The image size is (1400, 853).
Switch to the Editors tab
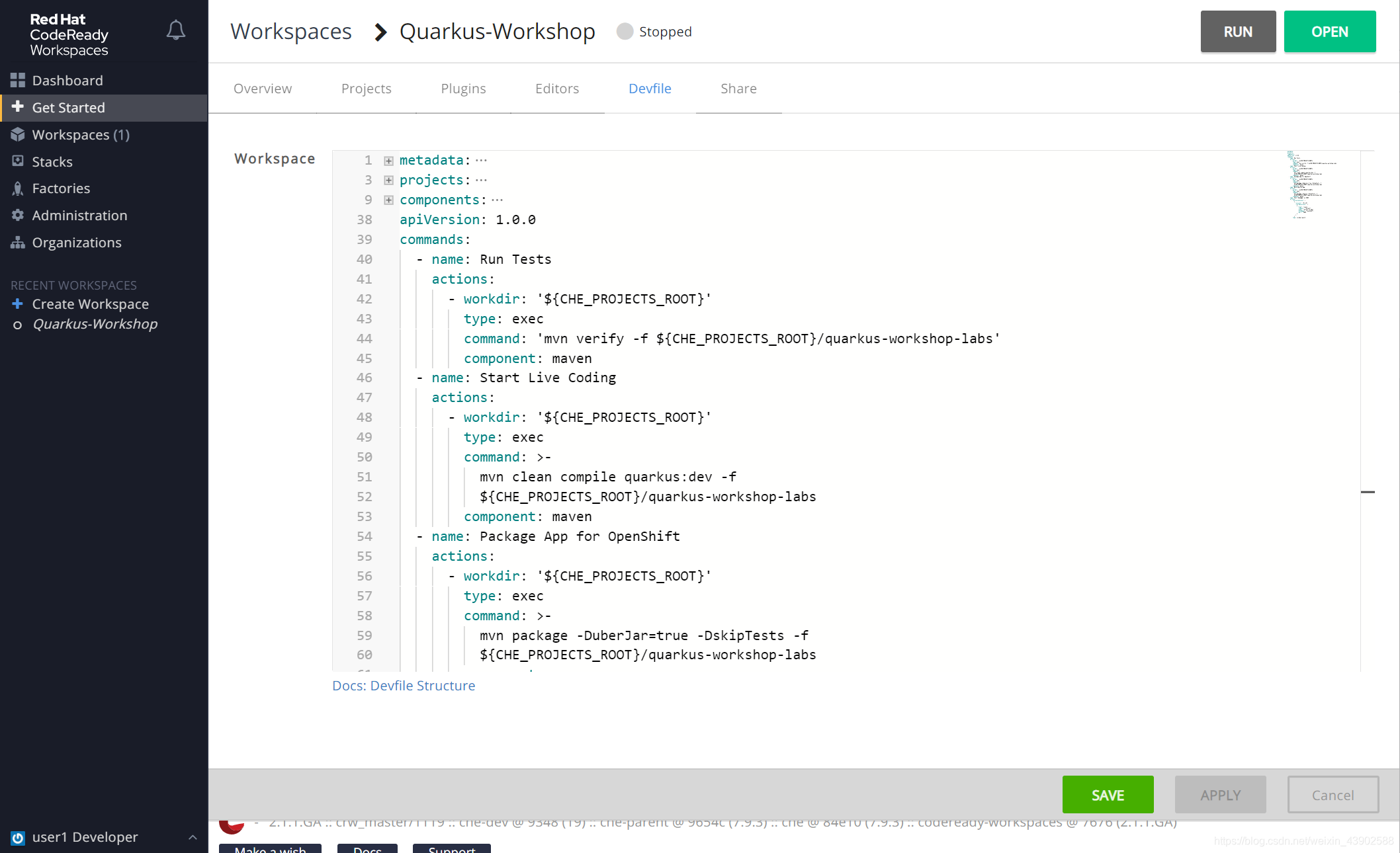(x=556, y=89)
